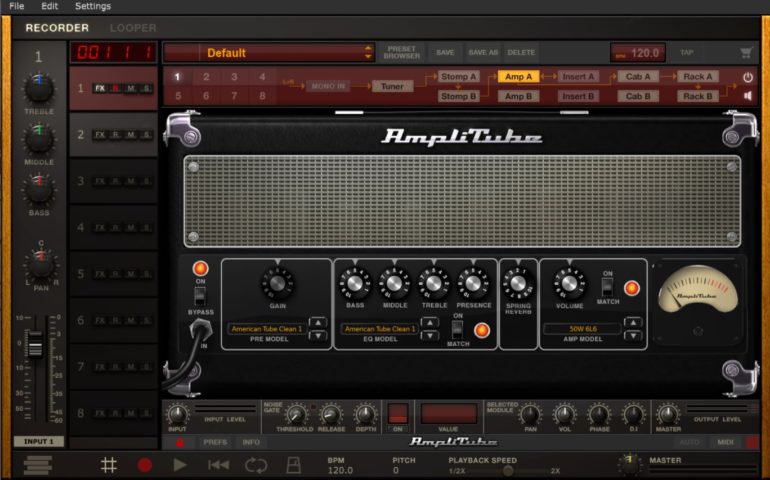The image size is (770, 480).
Task: Open the Amp Model 50W 6L6 selector
Action: [582, 329]
